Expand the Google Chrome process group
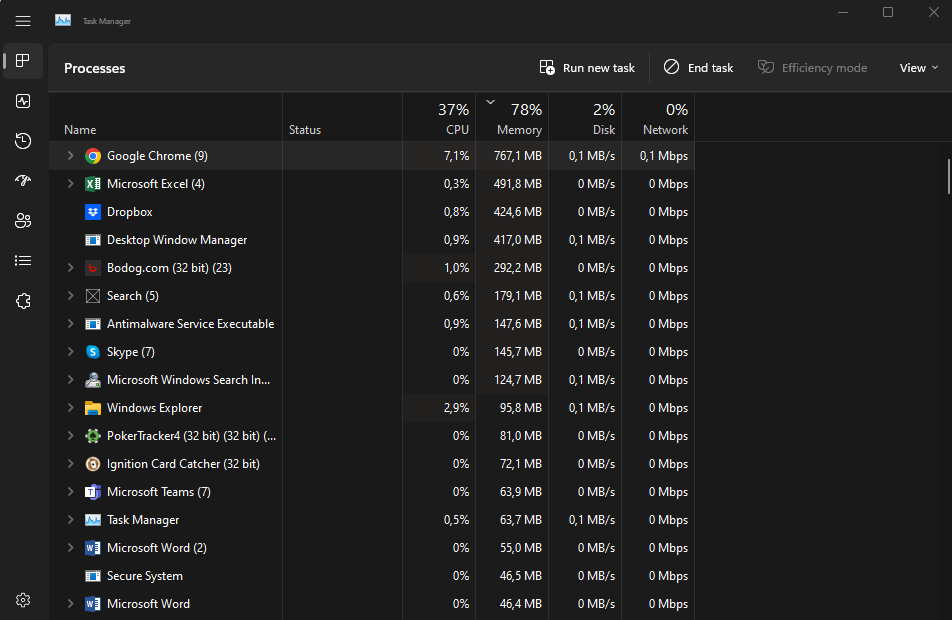 70,156
